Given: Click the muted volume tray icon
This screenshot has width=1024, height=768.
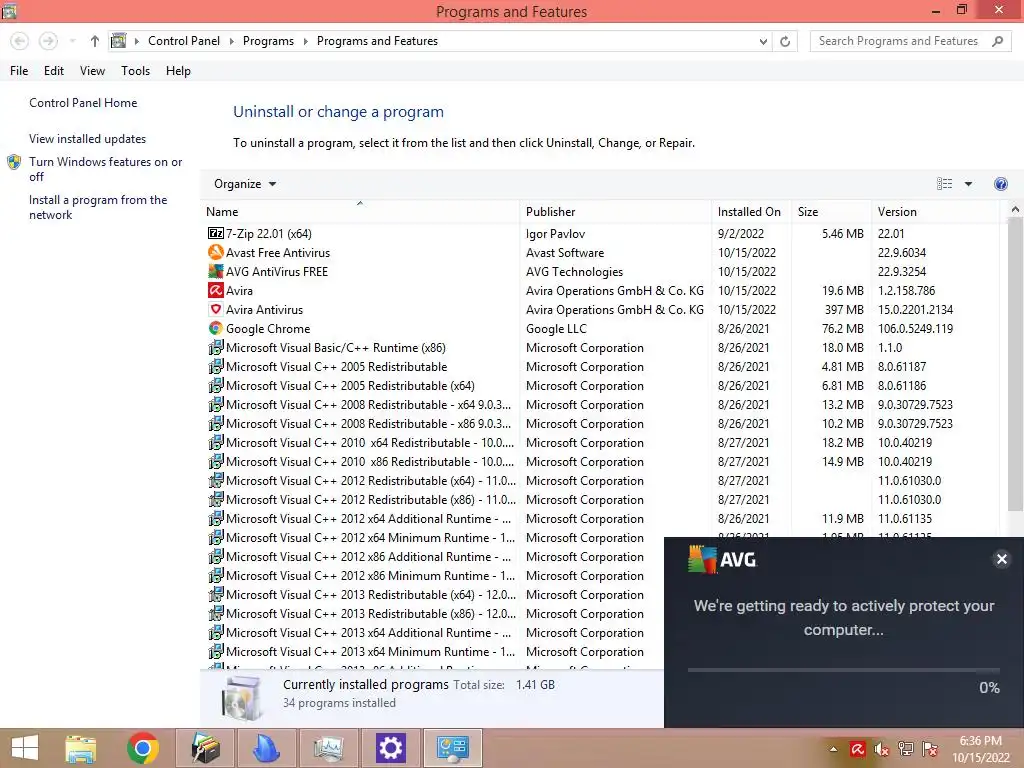Looking at the screenshot, I should click(881, 749).
